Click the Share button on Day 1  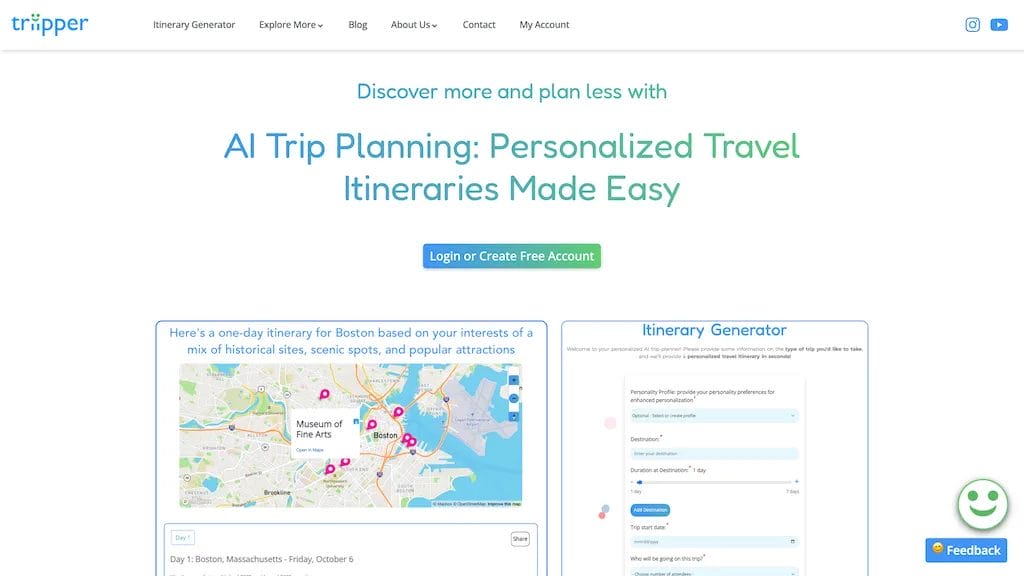pyautogui.click(x=520, y=539)
